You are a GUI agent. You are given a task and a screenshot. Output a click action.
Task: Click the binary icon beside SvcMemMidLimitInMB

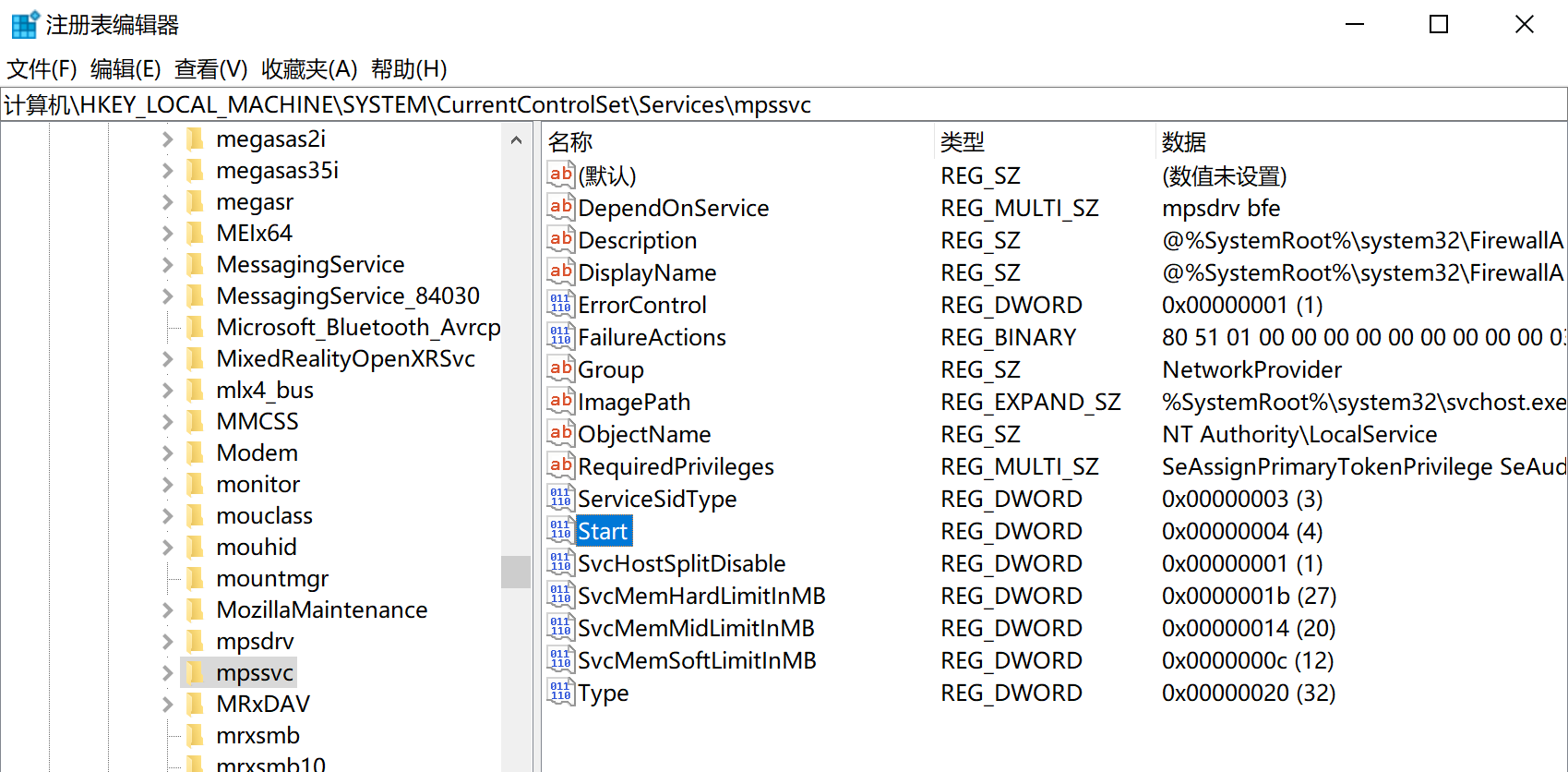pos(560,627)
